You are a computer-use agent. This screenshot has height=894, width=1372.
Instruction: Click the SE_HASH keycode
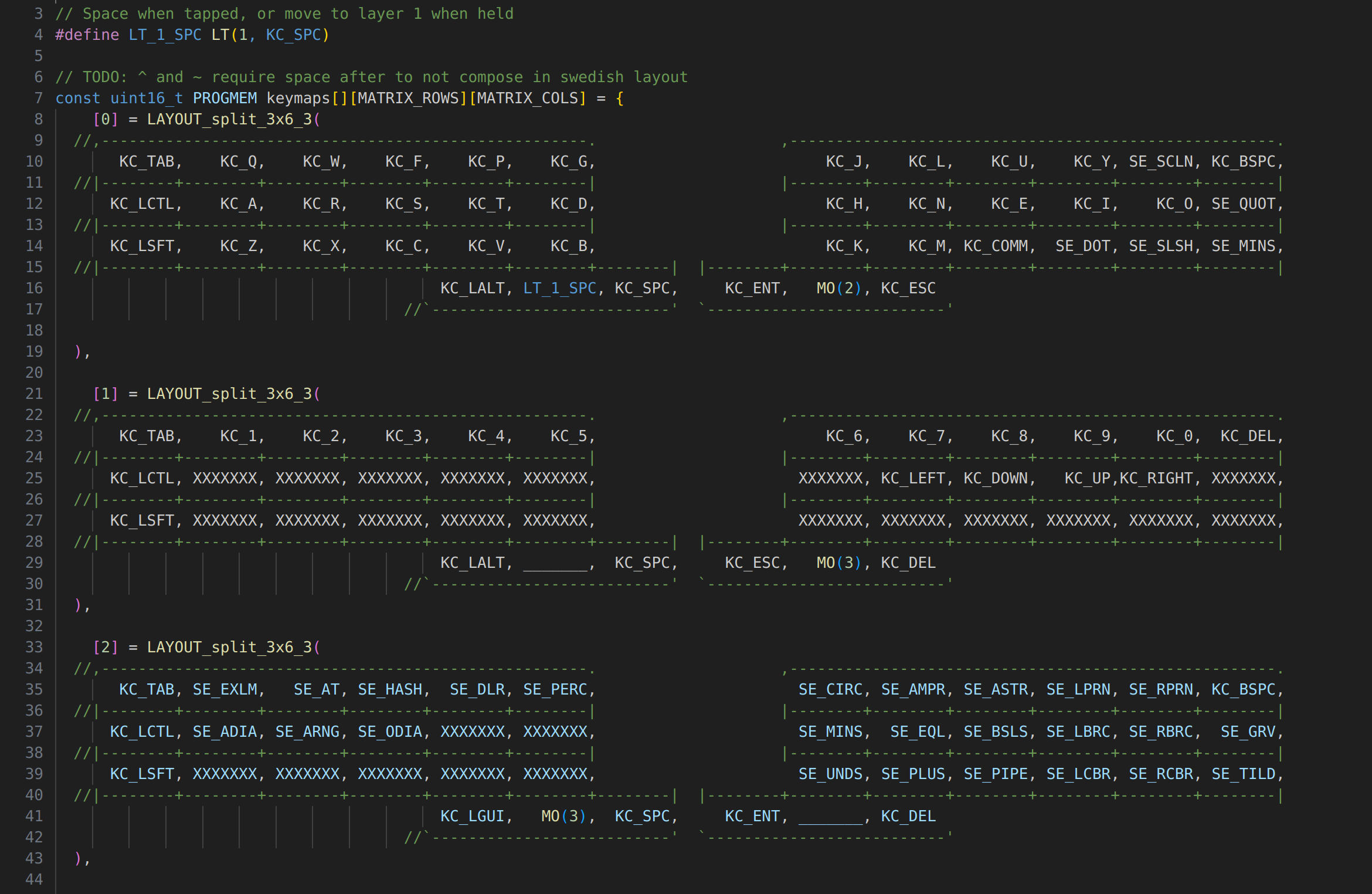pyautogui.click(x=390, y=689)
